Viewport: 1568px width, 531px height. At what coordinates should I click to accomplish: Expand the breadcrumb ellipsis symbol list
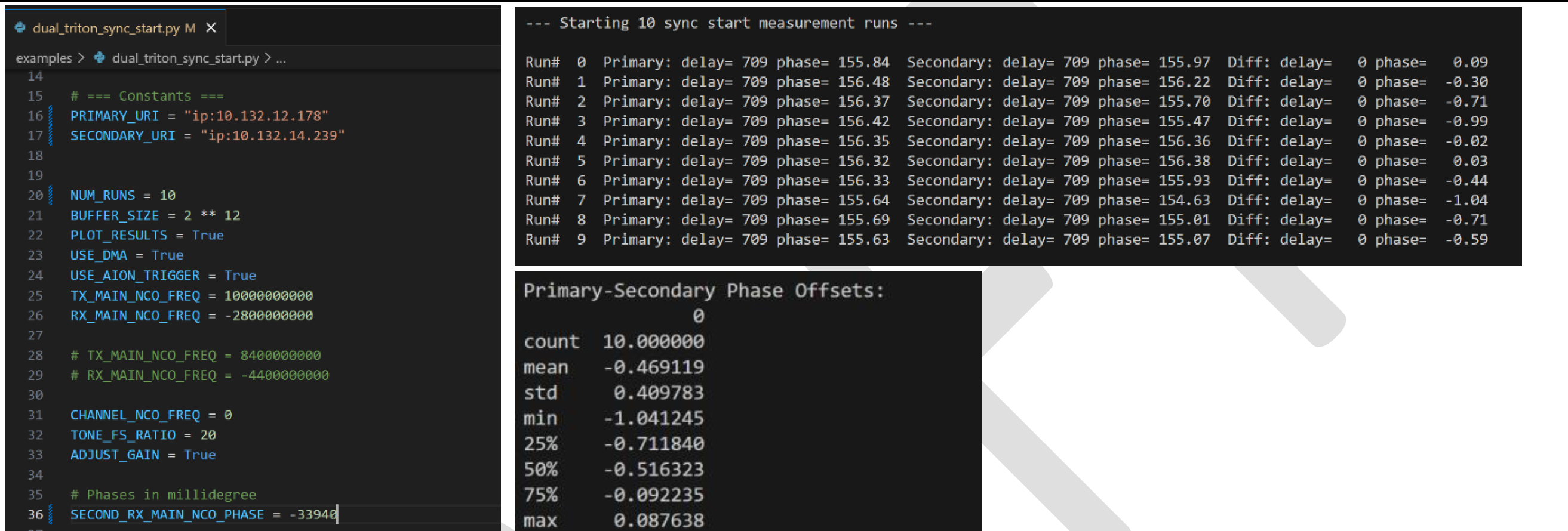(x=281, y=58)
